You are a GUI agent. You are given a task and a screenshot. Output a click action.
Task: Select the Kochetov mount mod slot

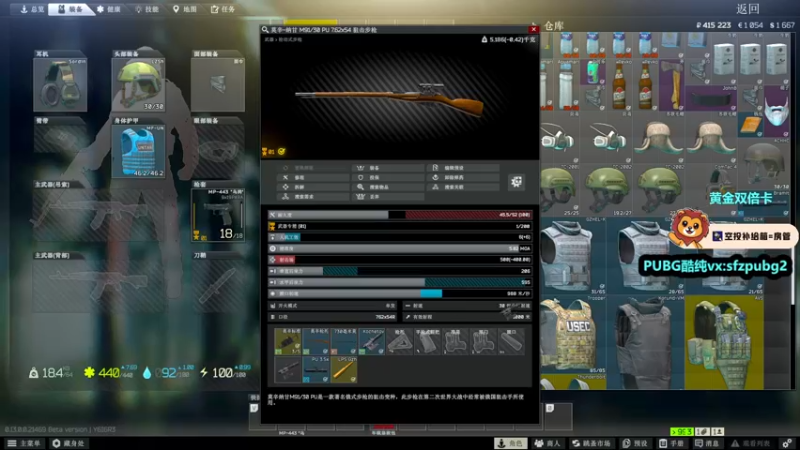371,341
